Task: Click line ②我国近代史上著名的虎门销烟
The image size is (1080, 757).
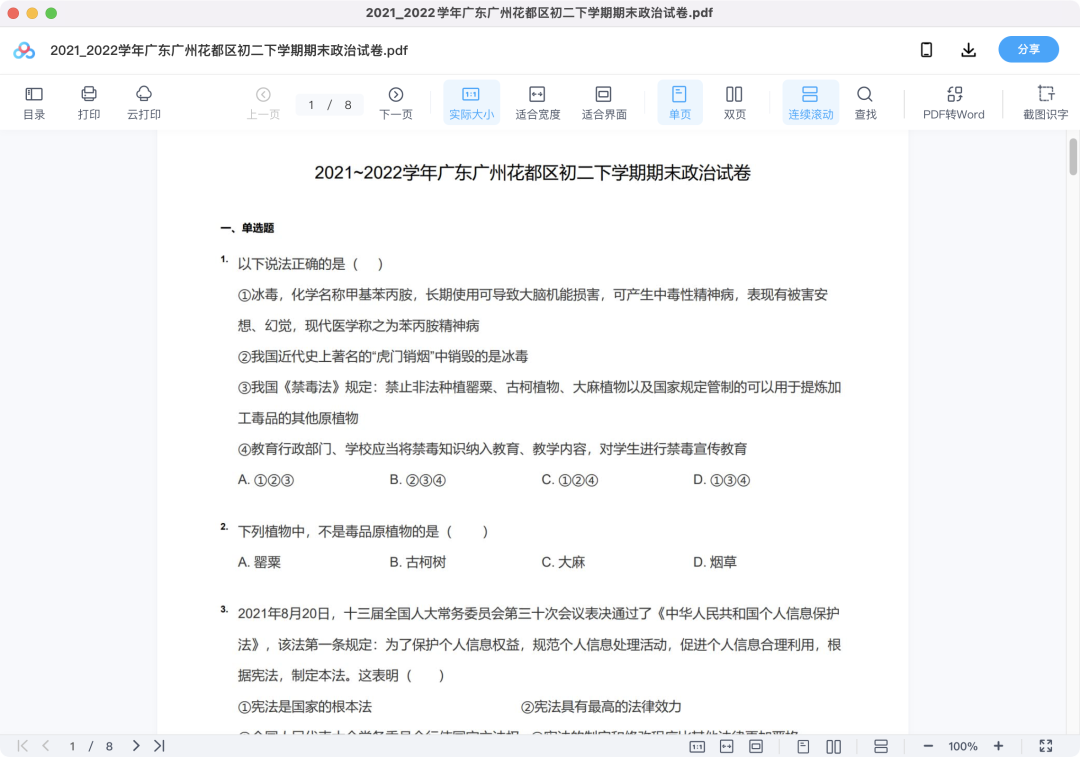Action: click(383, 356)
